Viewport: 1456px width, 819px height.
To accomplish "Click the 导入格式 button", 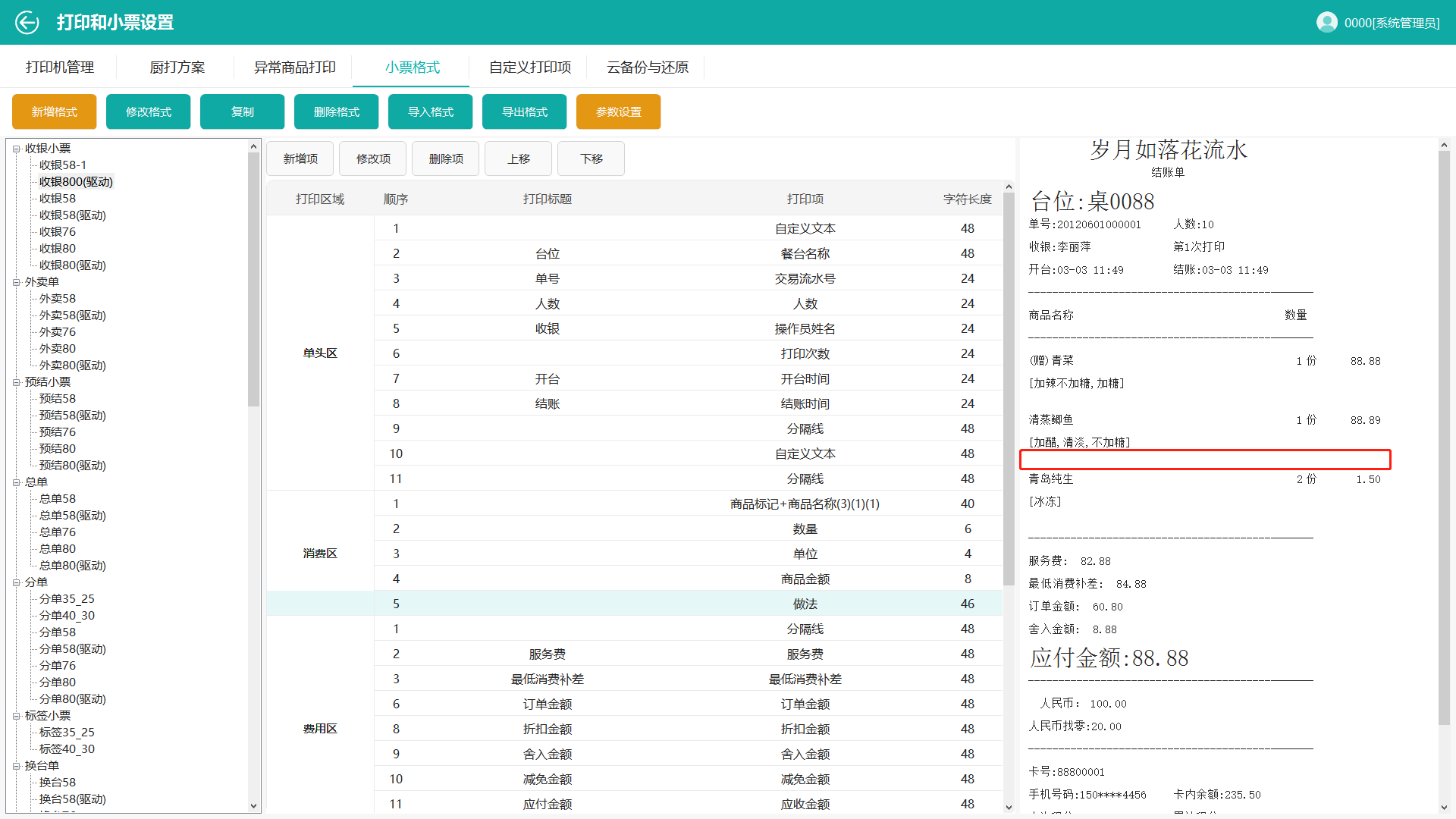I will (431, 112).
